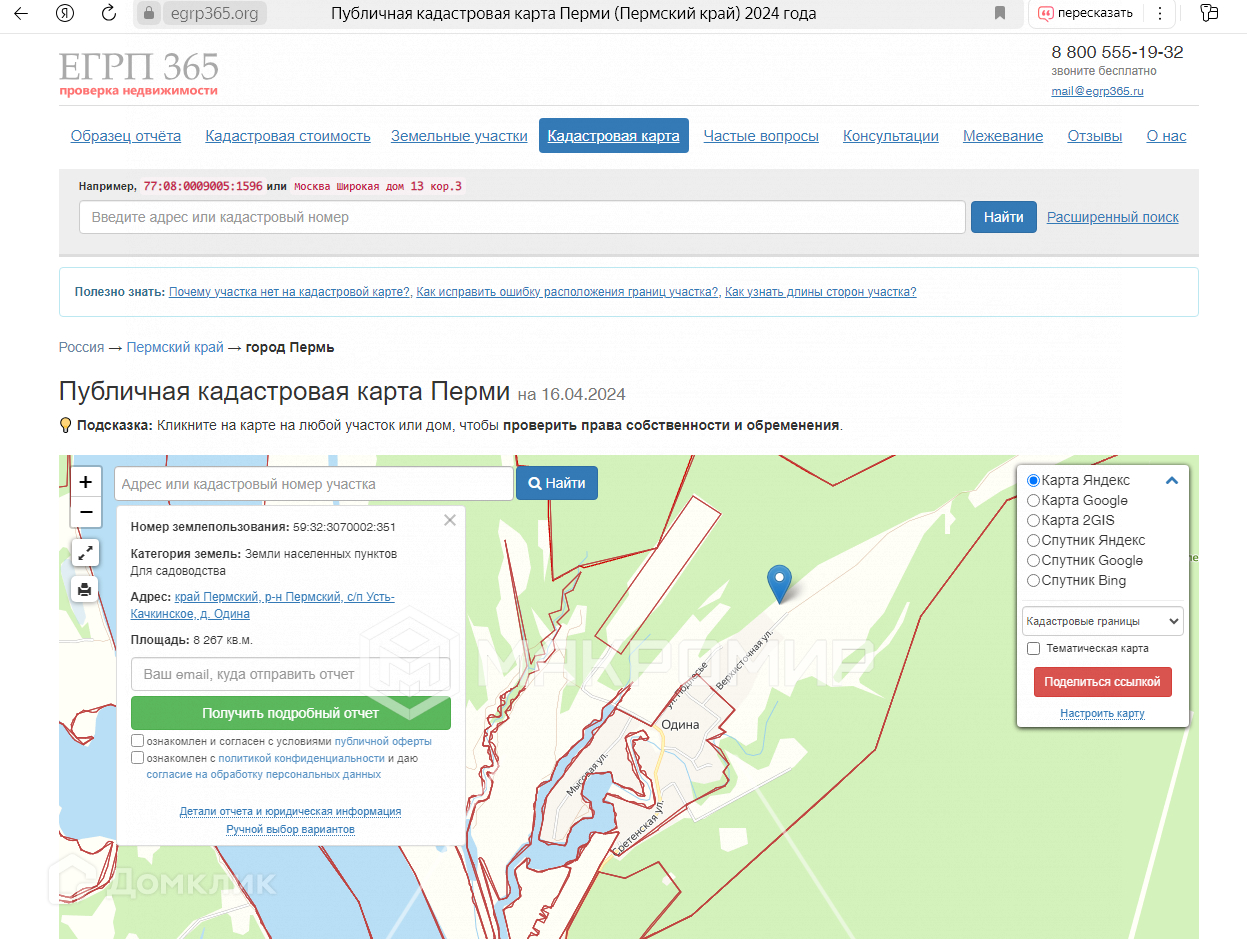Open the Земельные участки menu item
The image size is (1247, 939).
pyautogui.click(x=459, y=136)
